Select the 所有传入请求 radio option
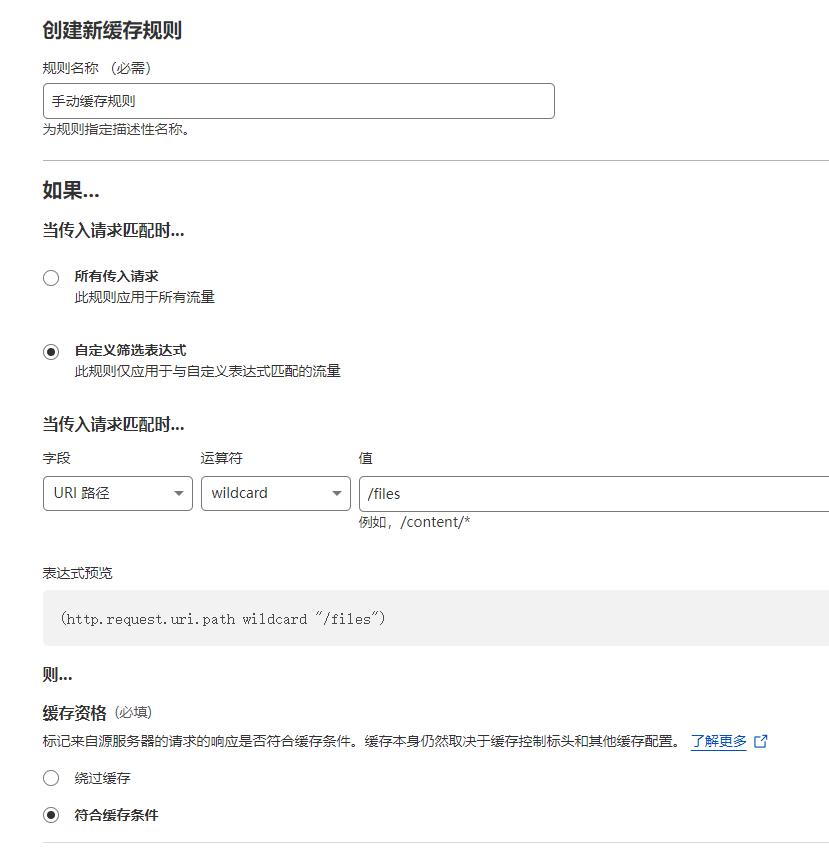Image resolution: width=829 pixels, height=856 pixels. pyautogui.click(x=51, y=278)
